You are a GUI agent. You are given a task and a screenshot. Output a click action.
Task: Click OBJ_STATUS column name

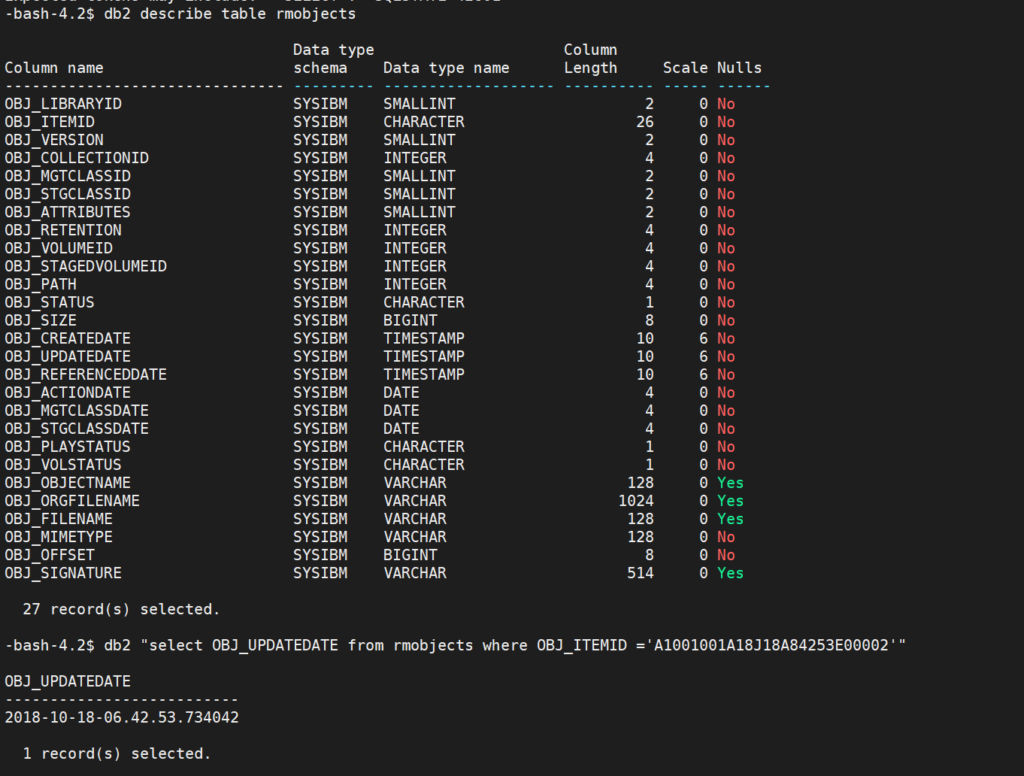click(50, 302)
